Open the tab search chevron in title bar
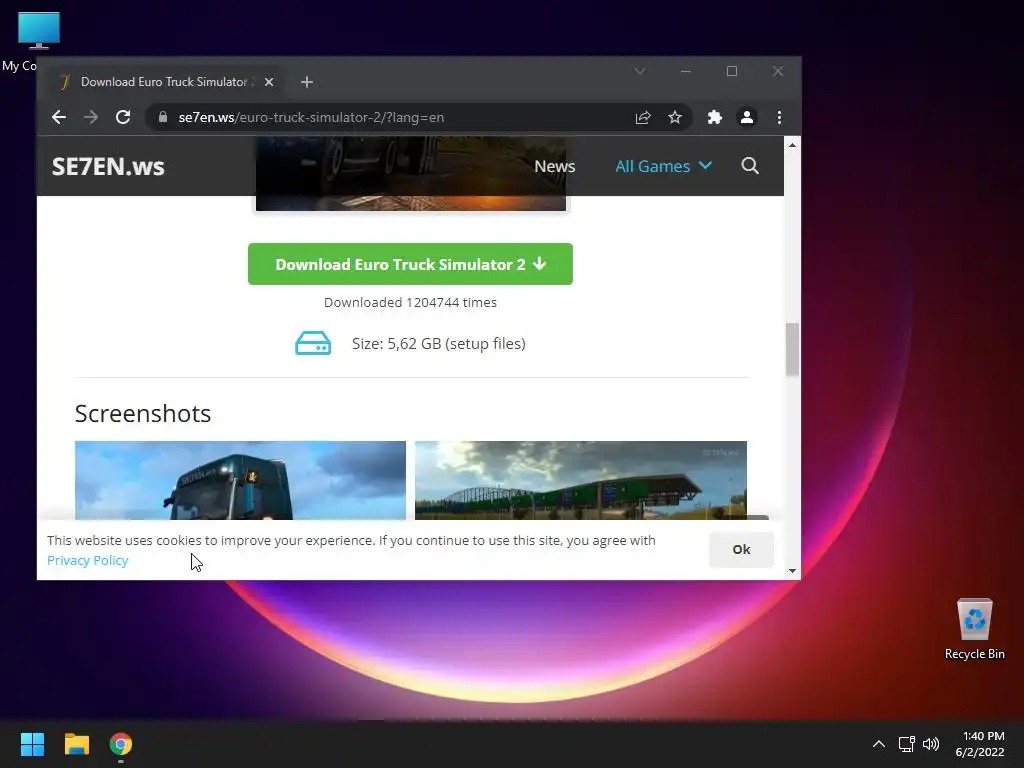This screenshot has width=1024, height=768. [x=640, y=71]
